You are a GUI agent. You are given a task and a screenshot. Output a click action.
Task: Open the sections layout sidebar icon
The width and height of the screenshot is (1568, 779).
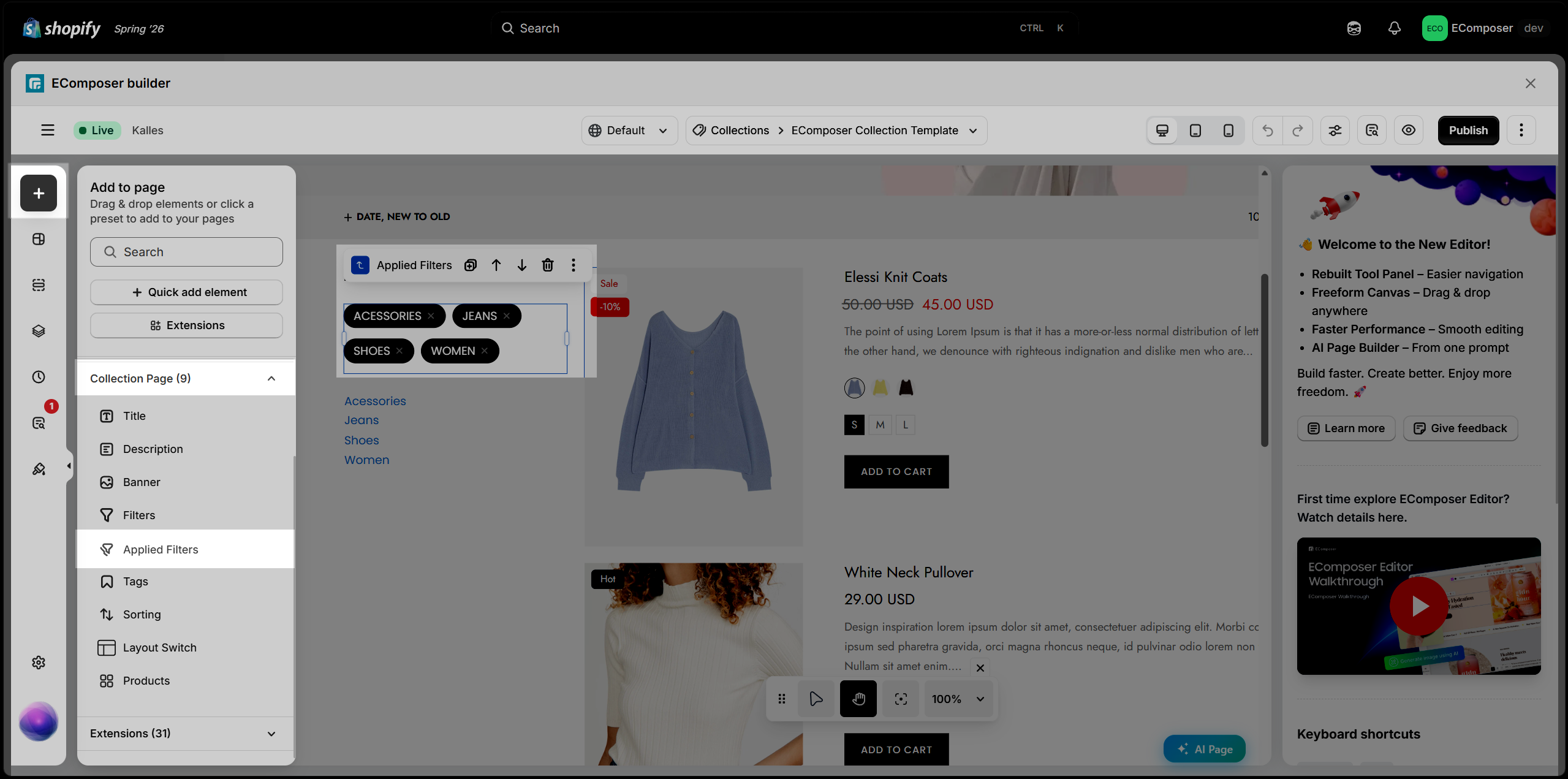pos(39,239)
